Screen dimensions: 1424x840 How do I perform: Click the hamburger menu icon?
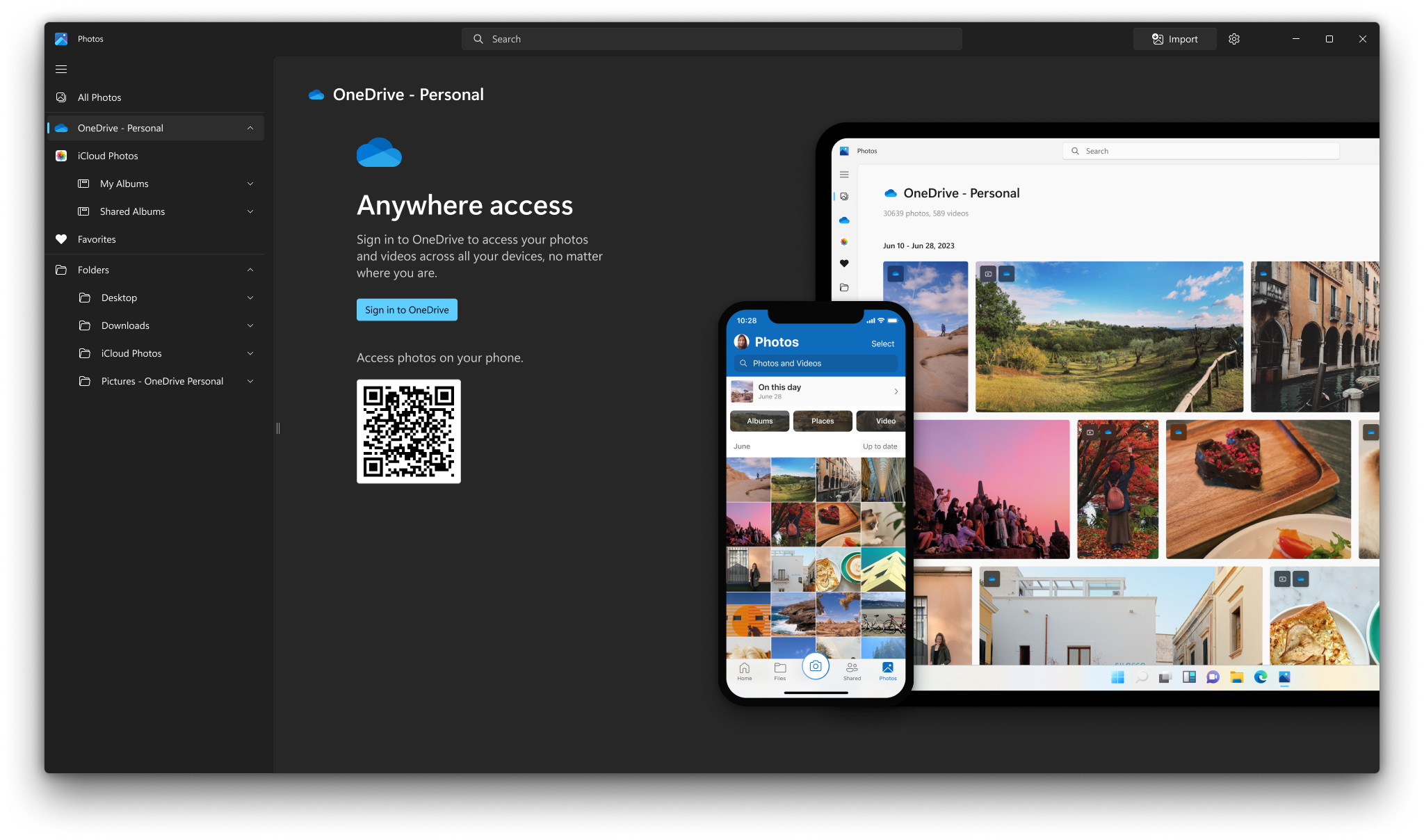point(61,68)
